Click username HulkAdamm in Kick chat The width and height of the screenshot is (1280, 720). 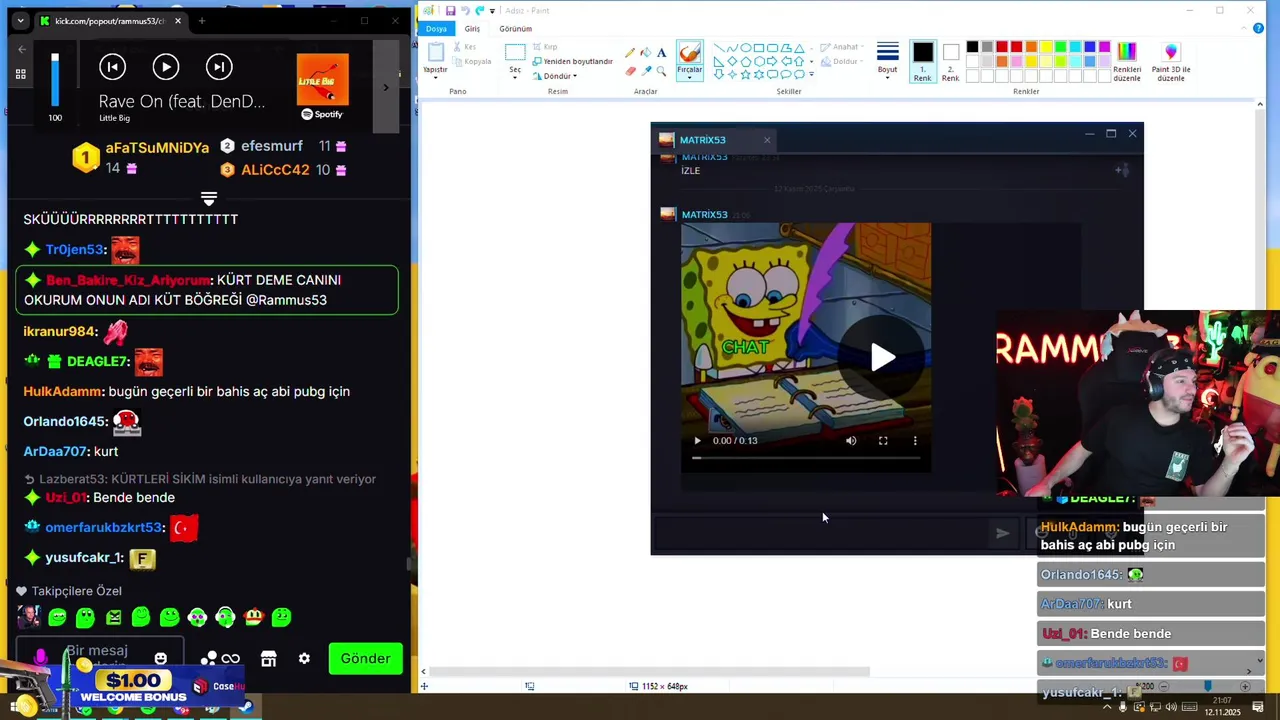[x=63, y=391]
